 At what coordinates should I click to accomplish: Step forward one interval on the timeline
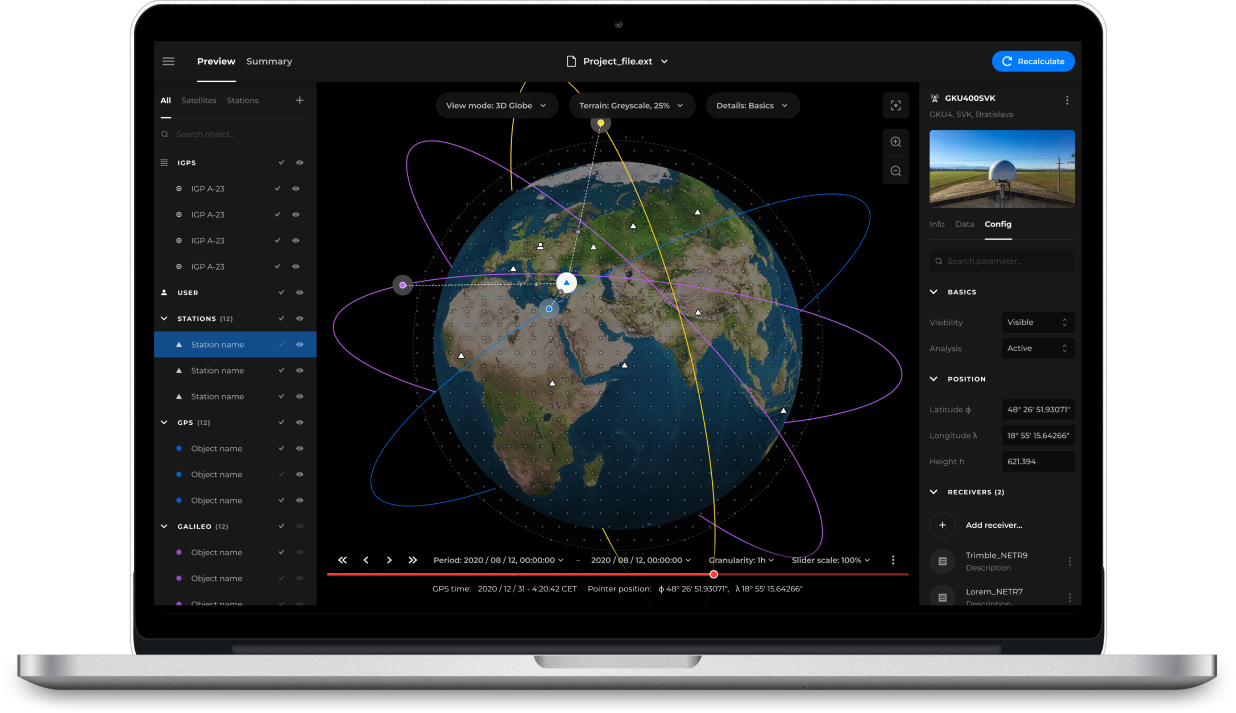coord(389,560)
